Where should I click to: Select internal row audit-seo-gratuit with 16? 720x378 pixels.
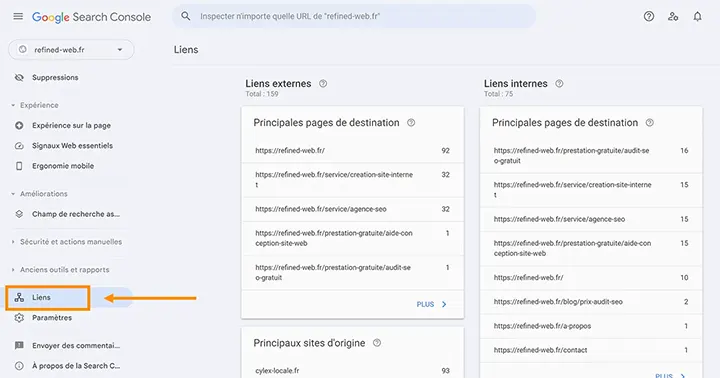(591, 156)
